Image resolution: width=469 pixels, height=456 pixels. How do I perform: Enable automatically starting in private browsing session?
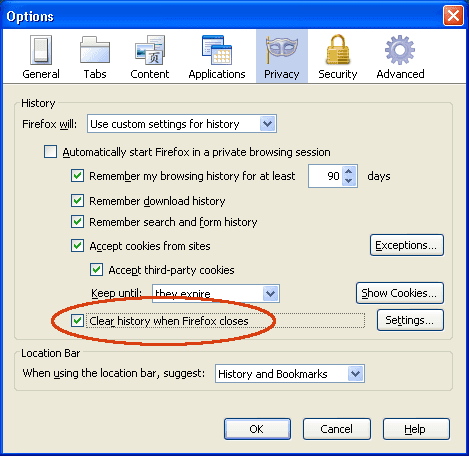(x=50, y=152)
